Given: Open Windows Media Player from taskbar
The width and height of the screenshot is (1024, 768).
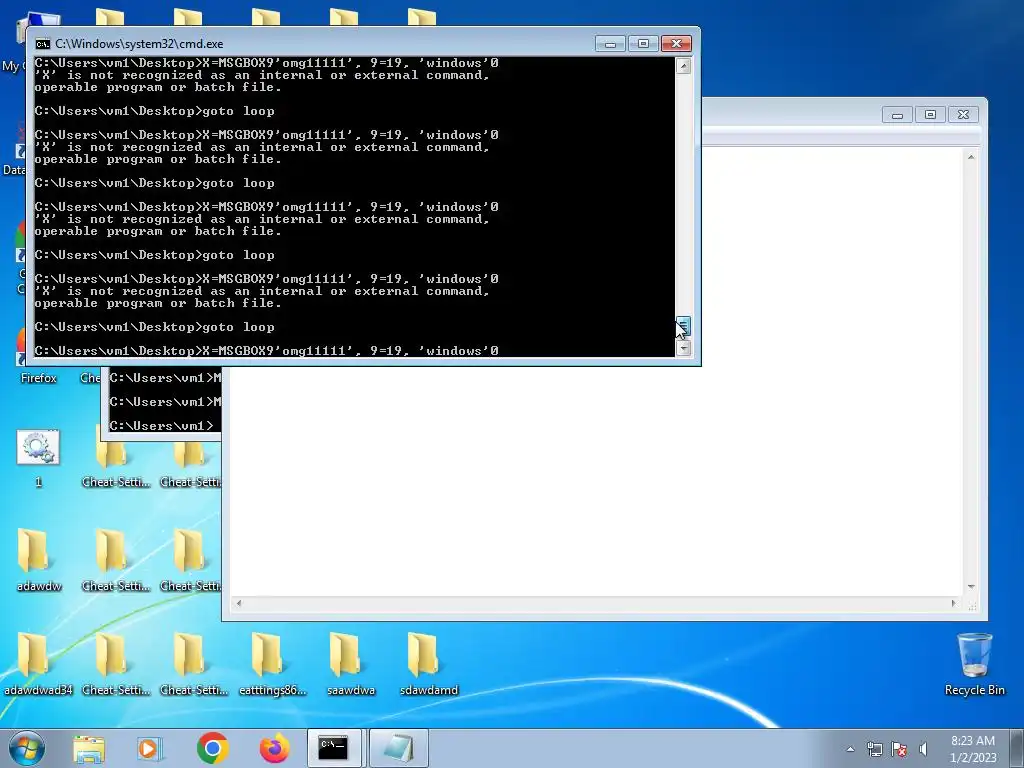Looking at the screenshot, I should pyautogui.click(x=149, y=748).
